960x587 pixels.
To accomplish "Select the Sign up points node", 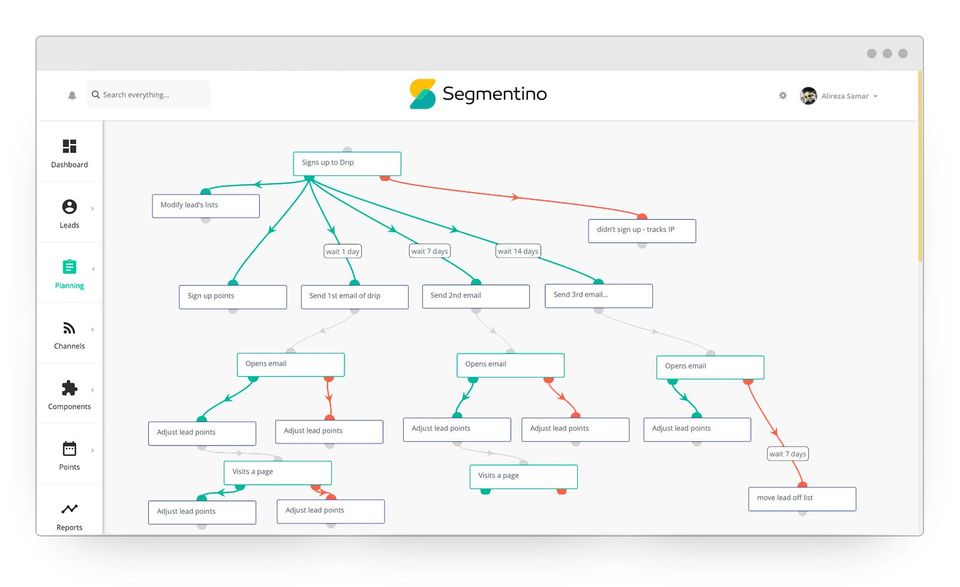I will coord(233,297).
